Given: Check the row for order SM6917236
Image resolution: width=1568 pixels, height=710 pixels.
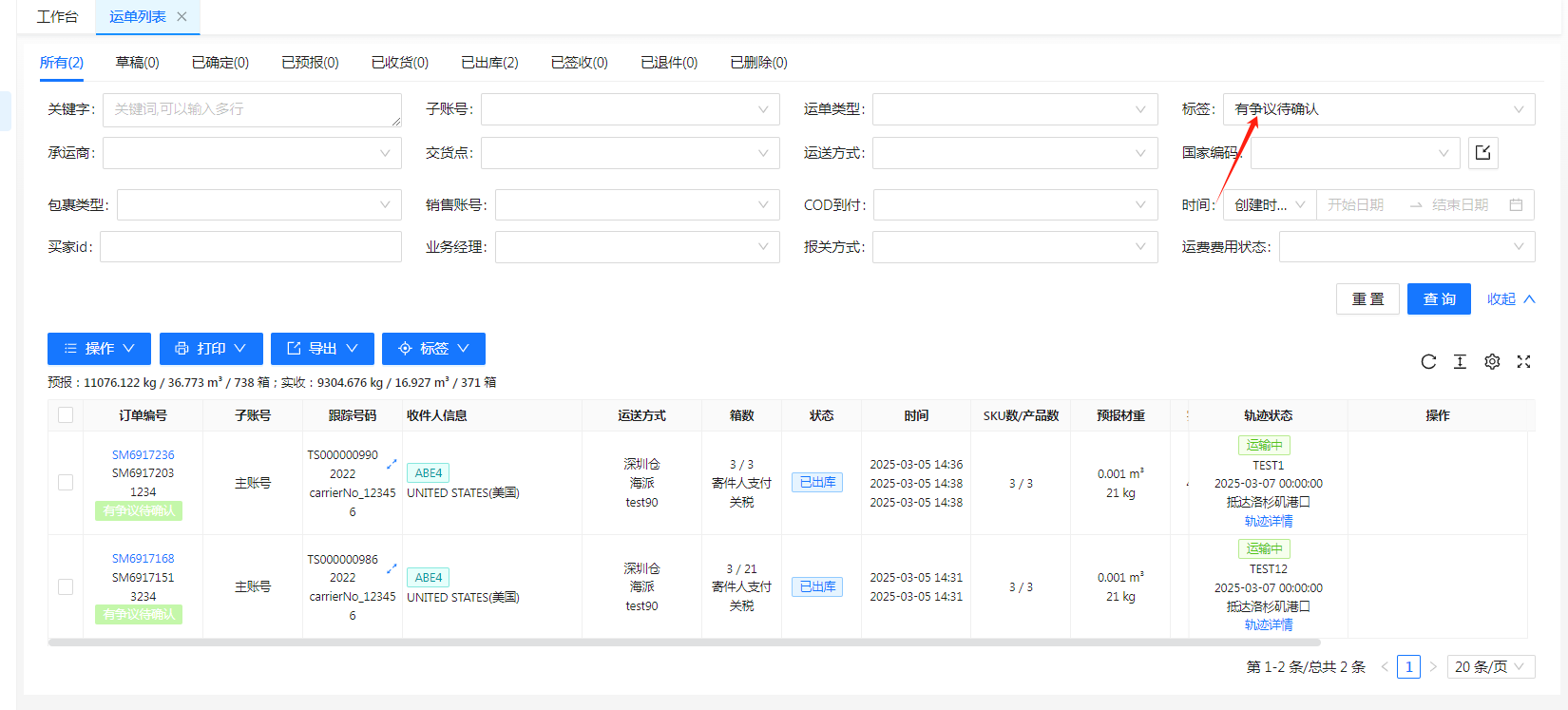Looking at the screenshot, I should coord(66,483).
